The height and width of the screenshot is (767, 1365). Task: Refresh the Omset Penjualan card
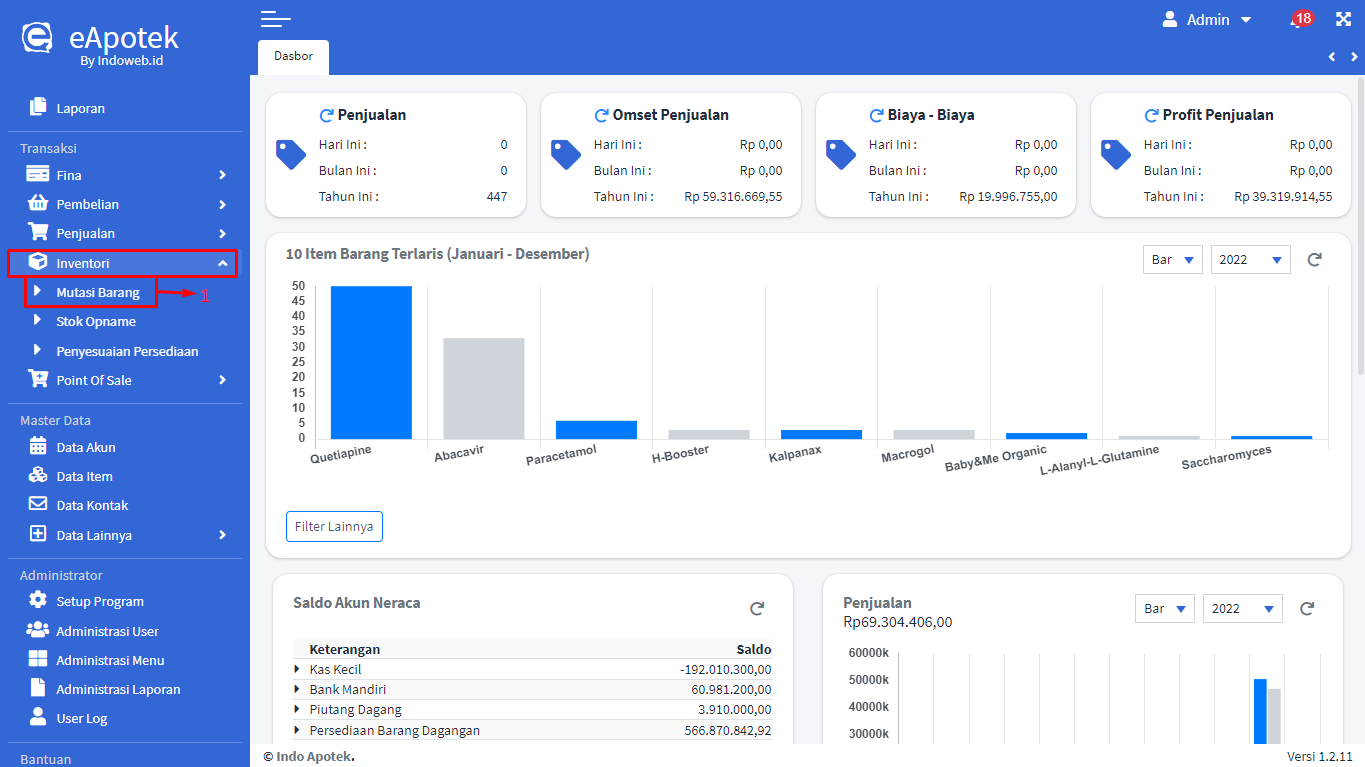click(x=601, y=115)
